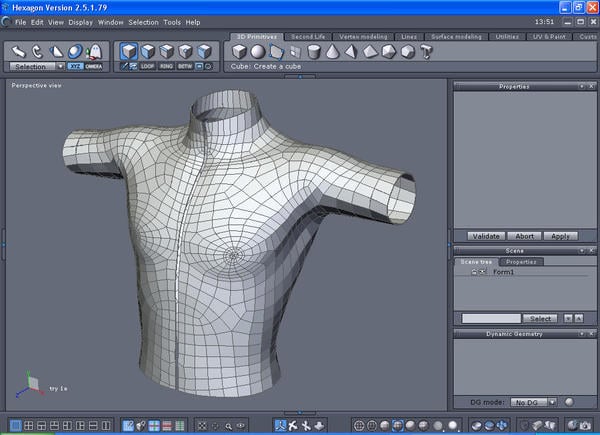Open the Surface modeling tab
This screenshot has height=435, width=600.
pos(454,36)
